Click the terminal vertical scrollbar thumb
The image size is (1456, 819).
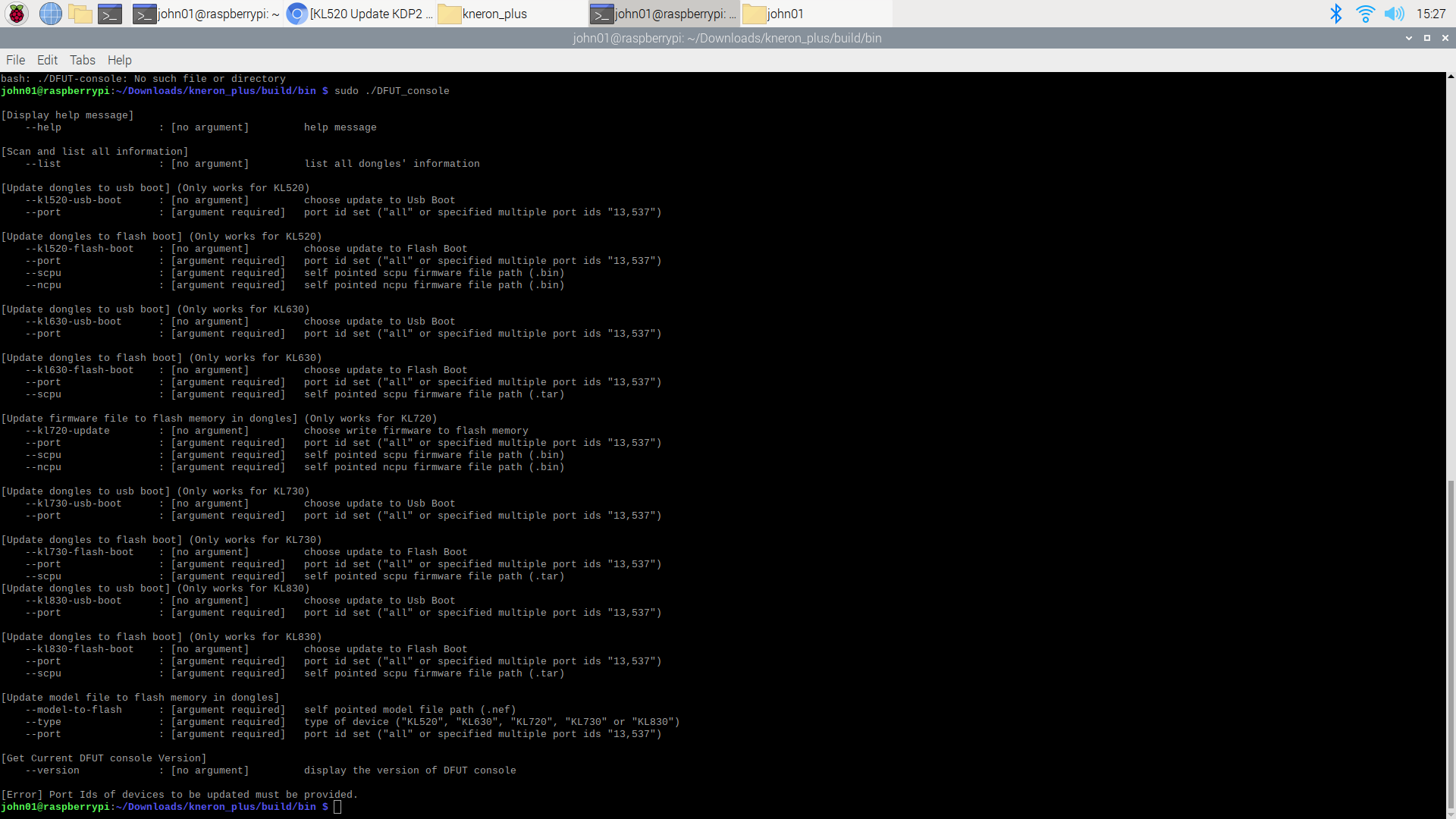coord(1451,644)
